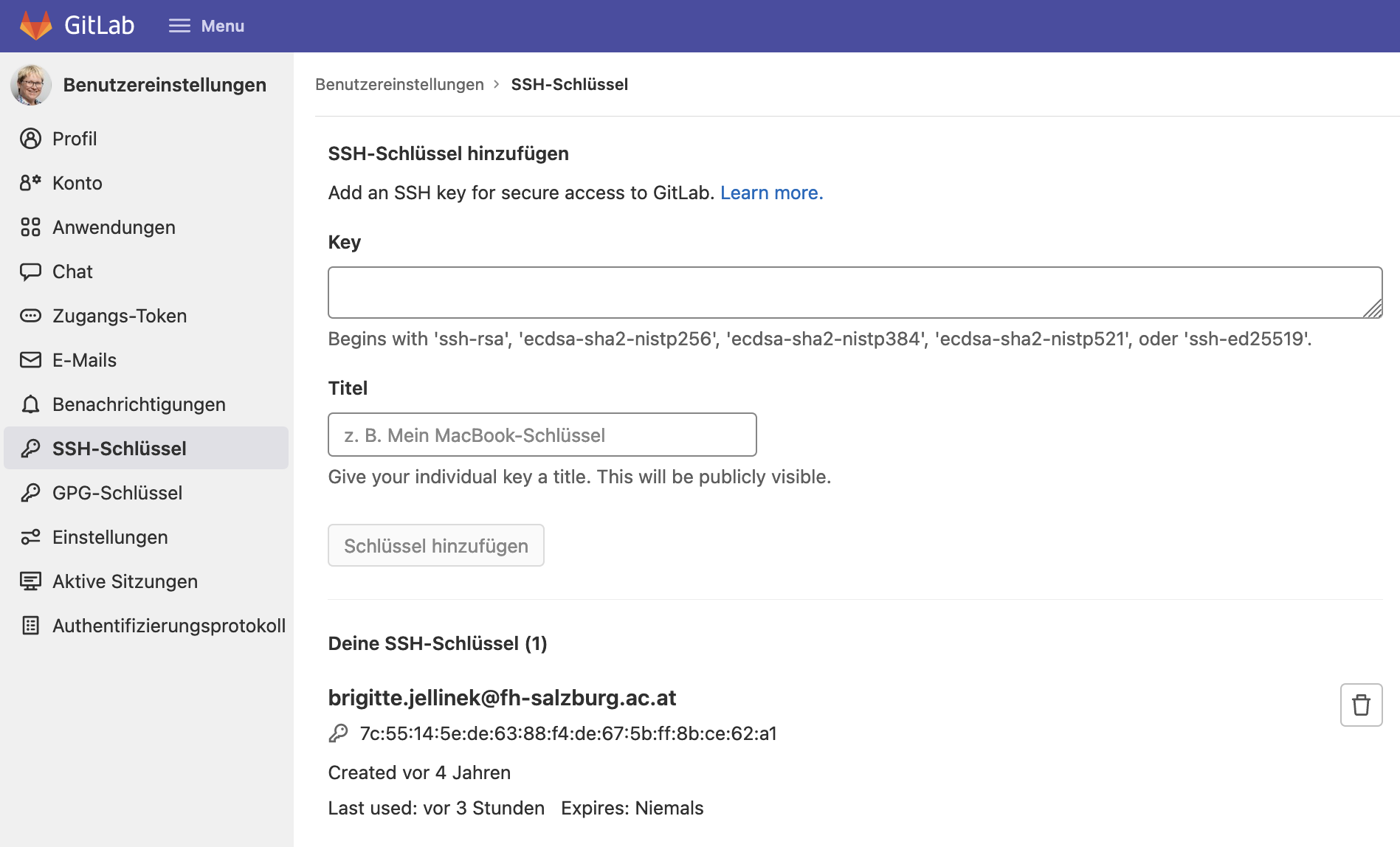This screenshot has width=1400, height=847.
Task: Follow the Learn more link
Action: click(772, 193)
